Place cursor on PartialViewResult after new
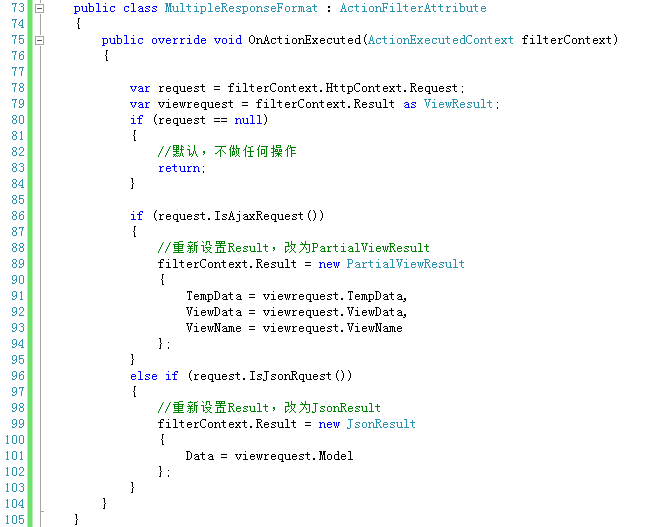 [405, 264]
